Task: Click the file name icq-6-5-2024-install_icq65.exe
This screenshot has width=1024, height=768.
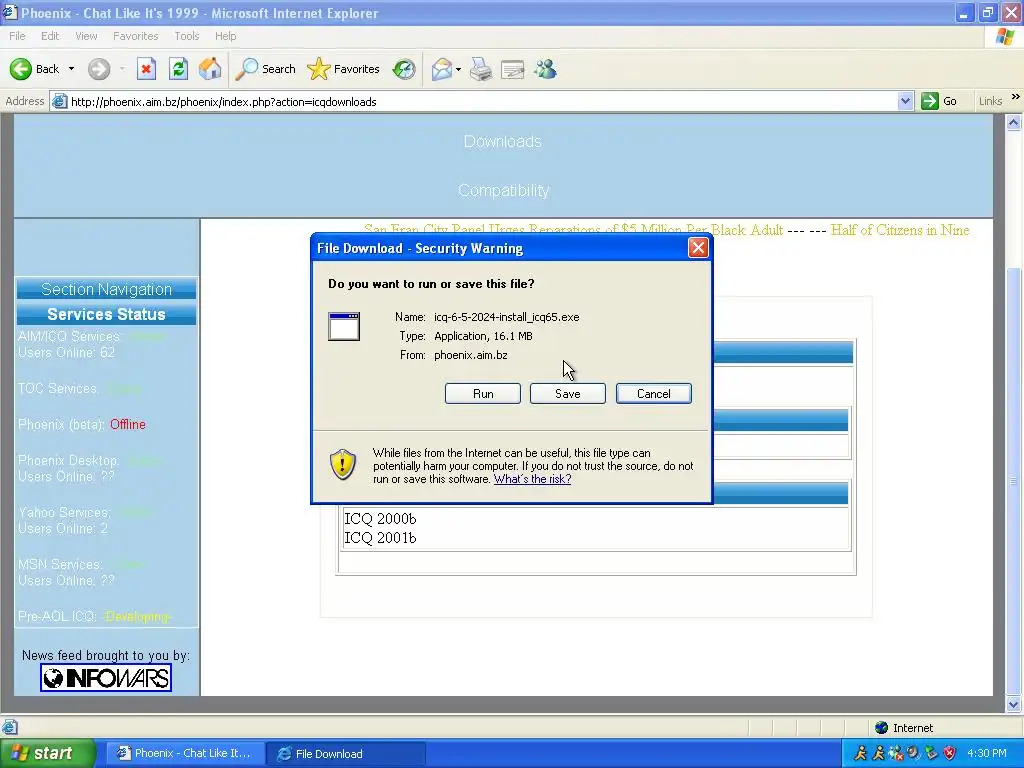Action: pos(507,317)
